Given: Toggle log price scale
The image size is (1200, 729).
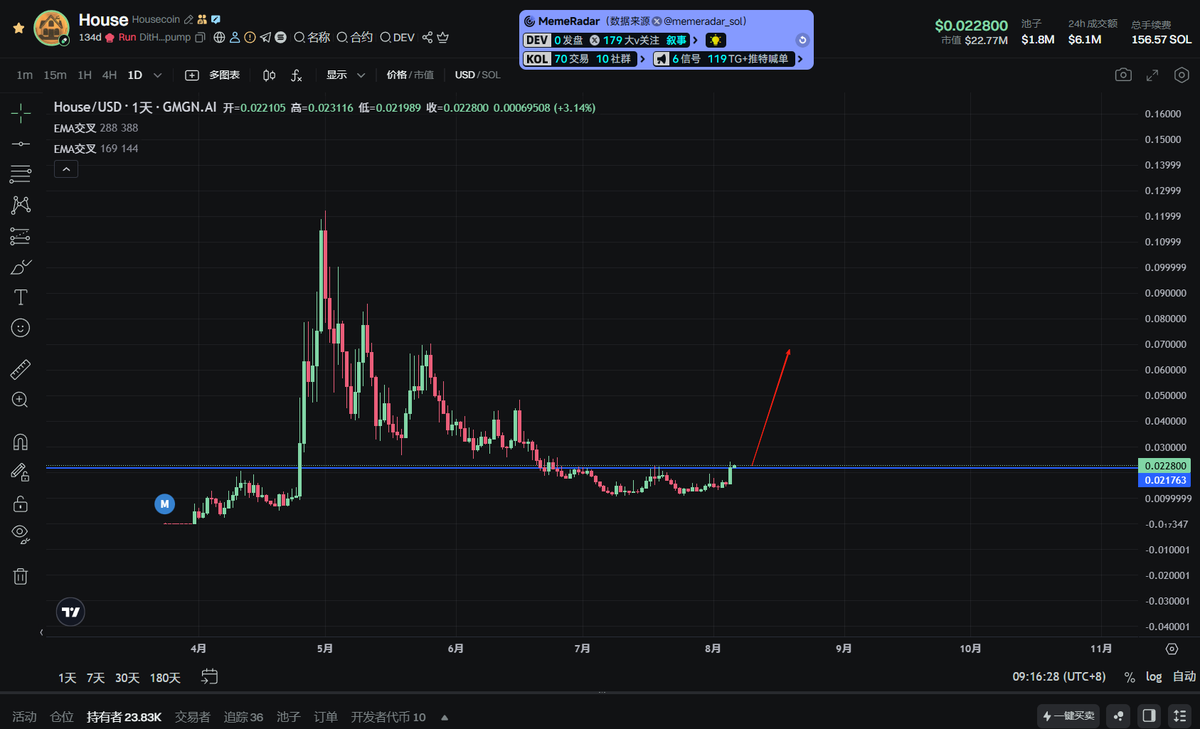Looking at the screenshot, I should coord(1154,677).
